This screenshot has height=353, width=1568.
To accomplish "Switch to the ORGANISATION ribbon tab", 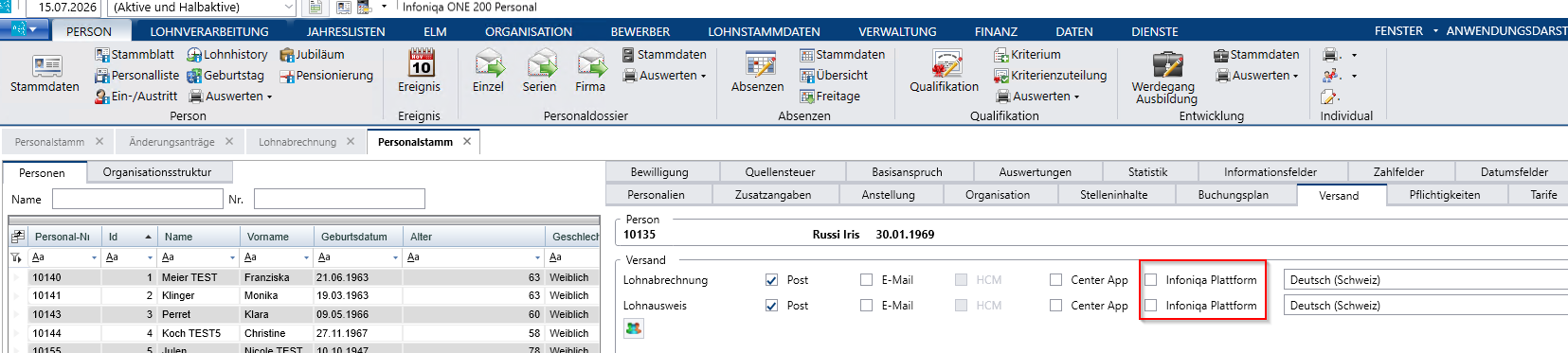I will coord(529,31).
